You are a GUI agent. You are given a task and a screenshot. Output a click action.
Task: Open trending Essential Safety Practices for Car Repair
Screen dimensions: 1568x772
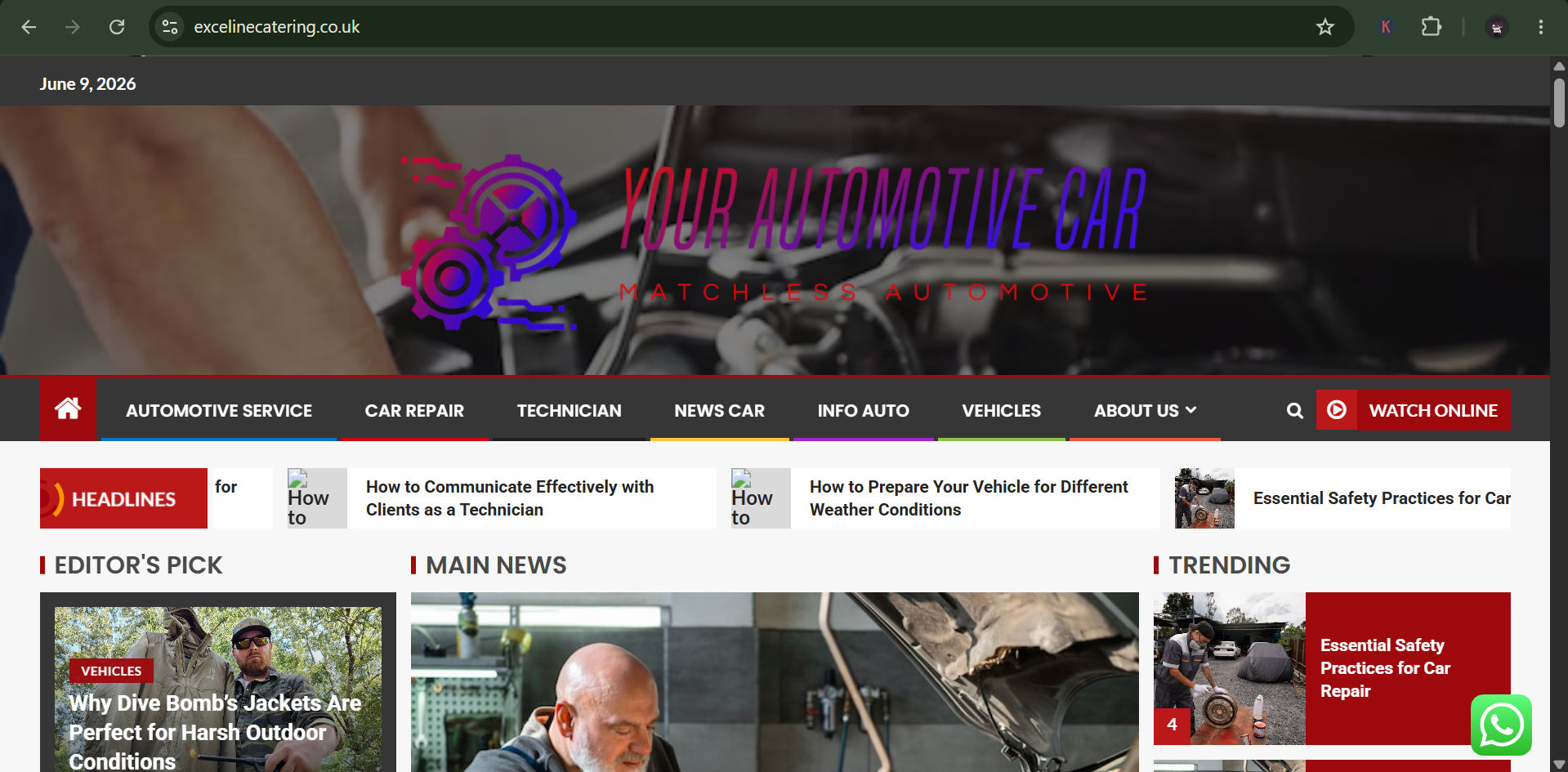click(1385, 668)
